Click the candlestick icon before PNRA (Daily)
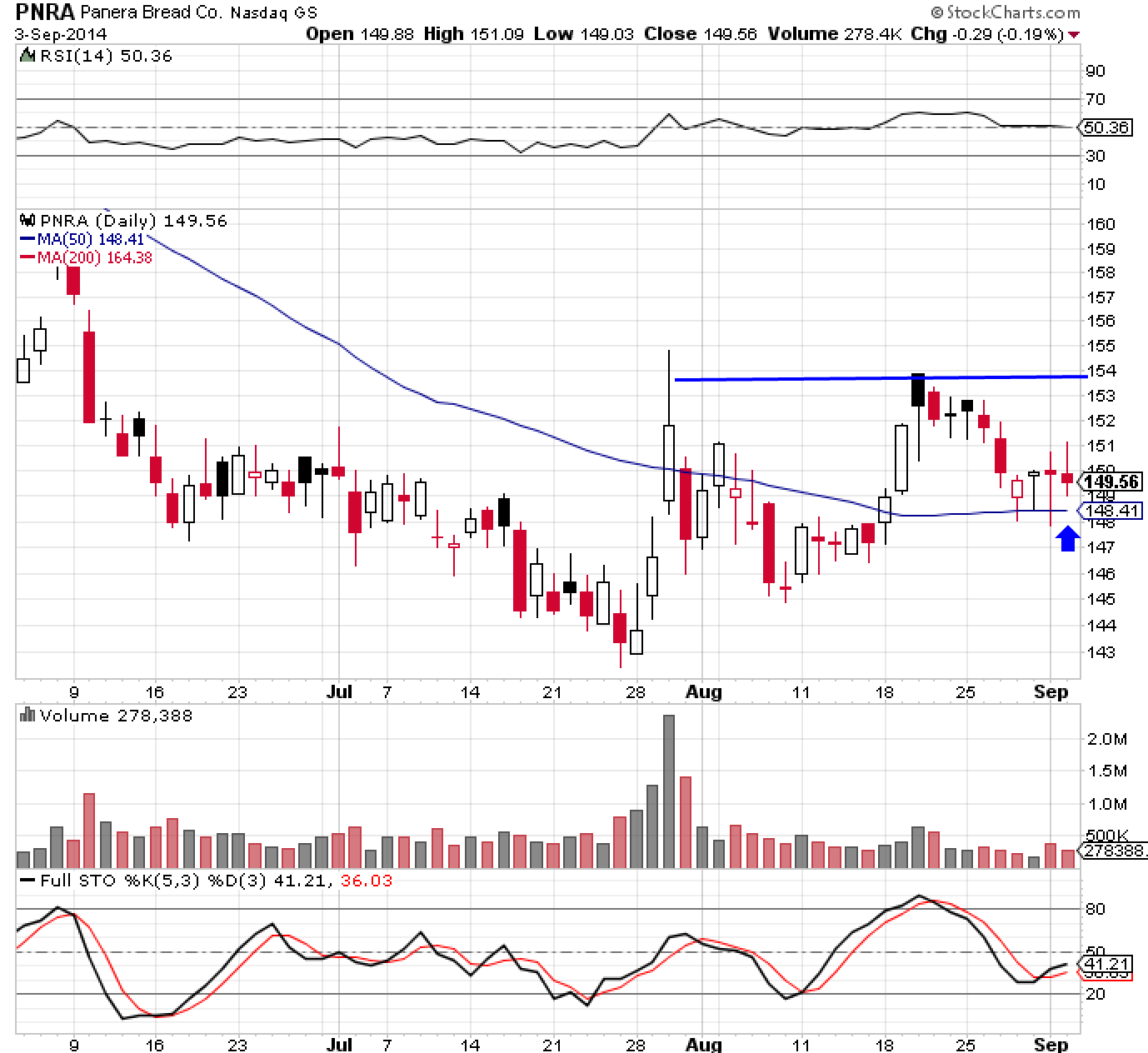The width and height of the screenshot is (1148, 1053). [27, 221]
